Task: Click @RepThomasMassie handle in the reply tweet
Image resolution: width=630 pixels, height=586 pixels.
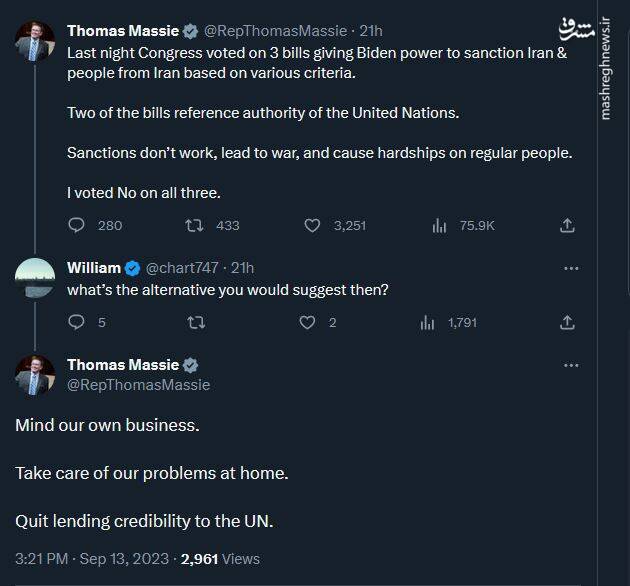Action: 138,384
